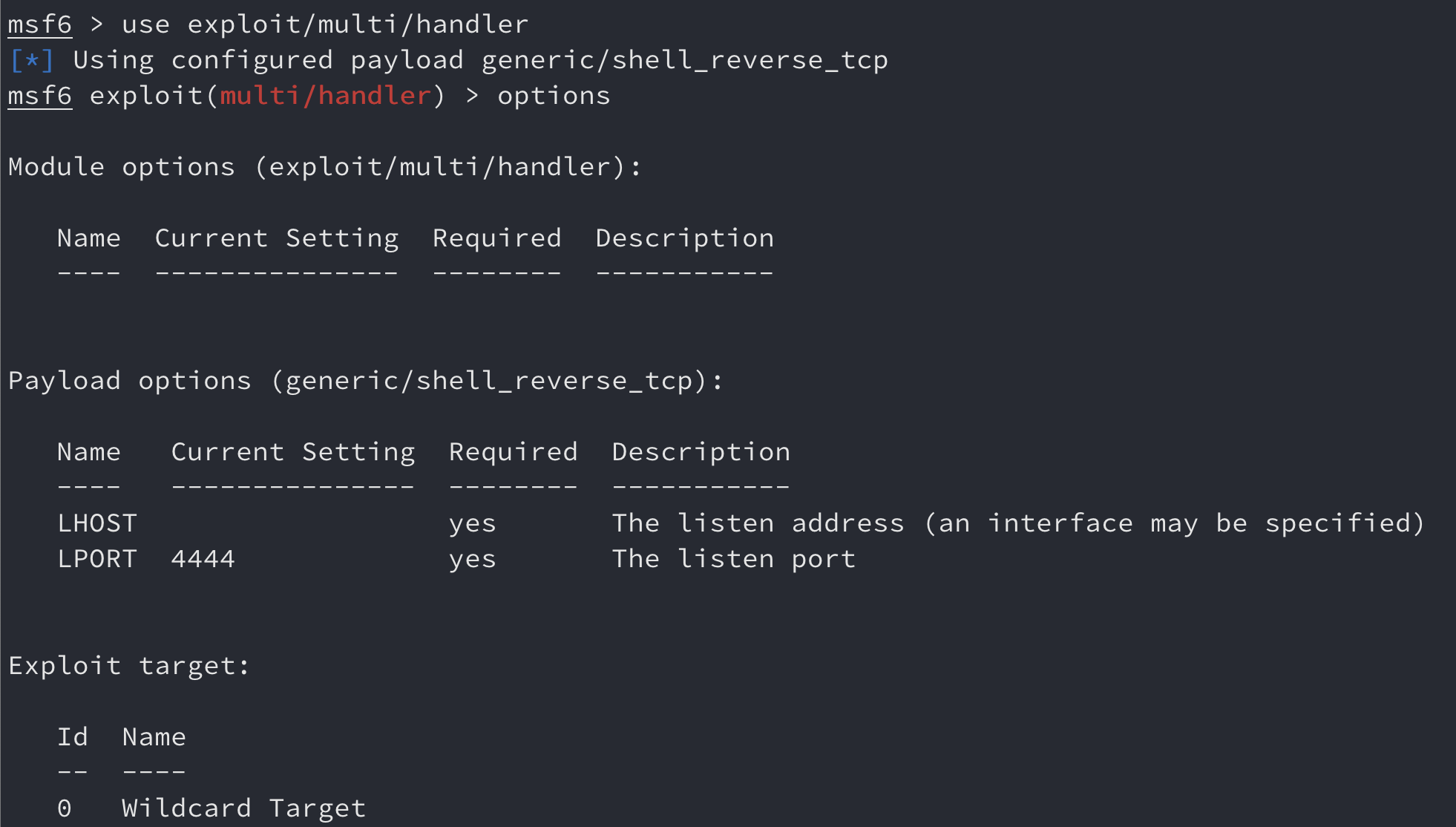Viewport: 1456px width, 827px height.
Task: Click the 'yes' required value for LPORT
Action: pos(473,560)
